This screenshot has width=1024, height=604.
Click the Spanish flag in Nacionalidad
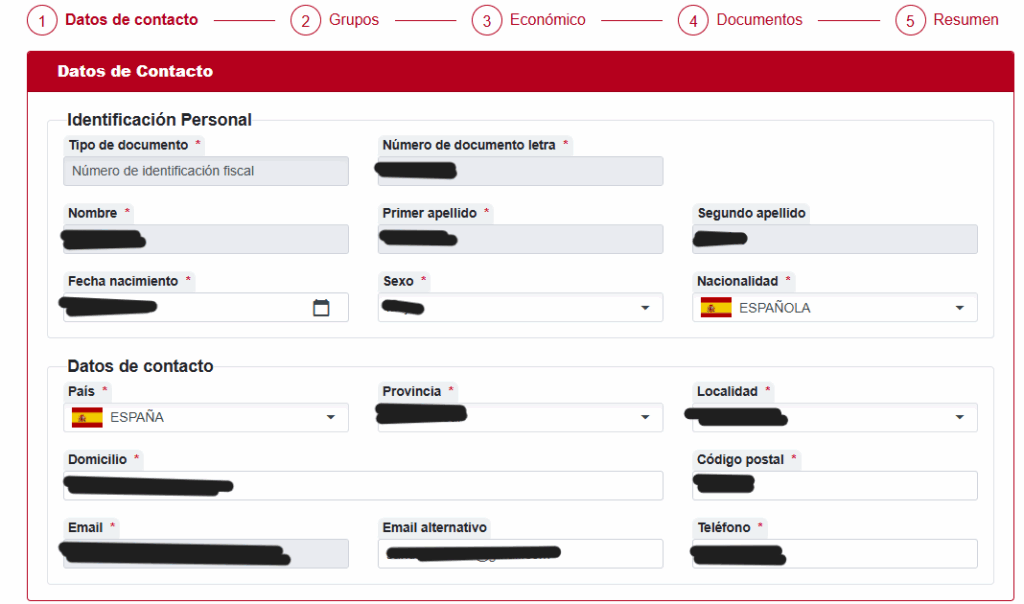pos(716,308)
